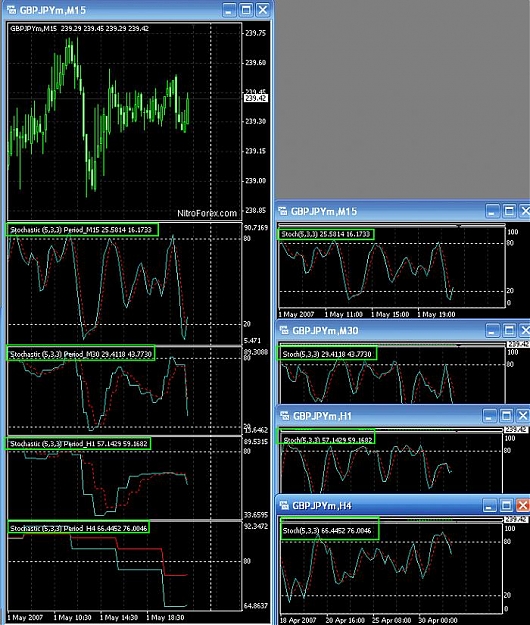Close the main GBPJPYm,M15 chart window
Image resolution: width=530 pixels, height=625 pixels.
(263, 10)
